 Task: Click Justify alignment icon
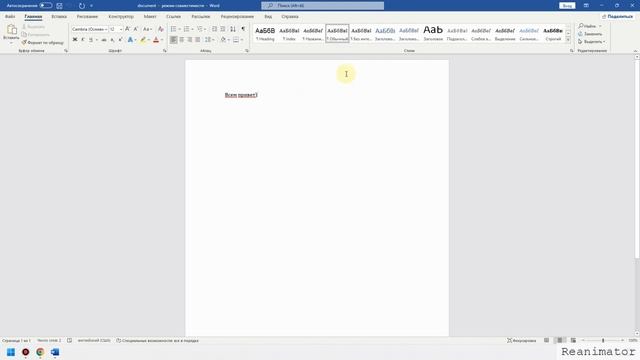tap(198, 40)
